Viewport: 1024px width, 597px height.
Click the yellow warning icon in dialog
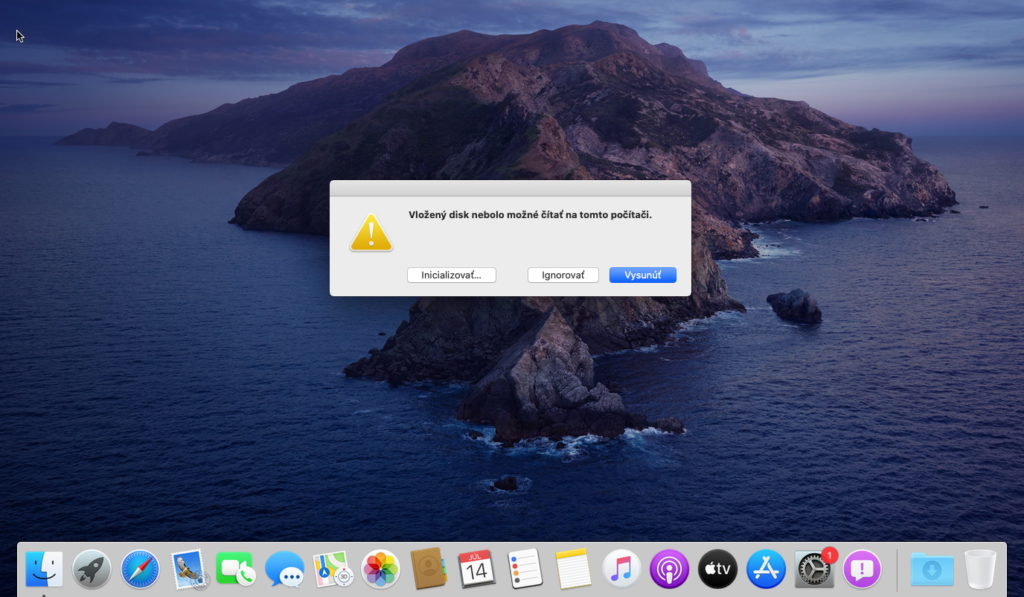371,233
